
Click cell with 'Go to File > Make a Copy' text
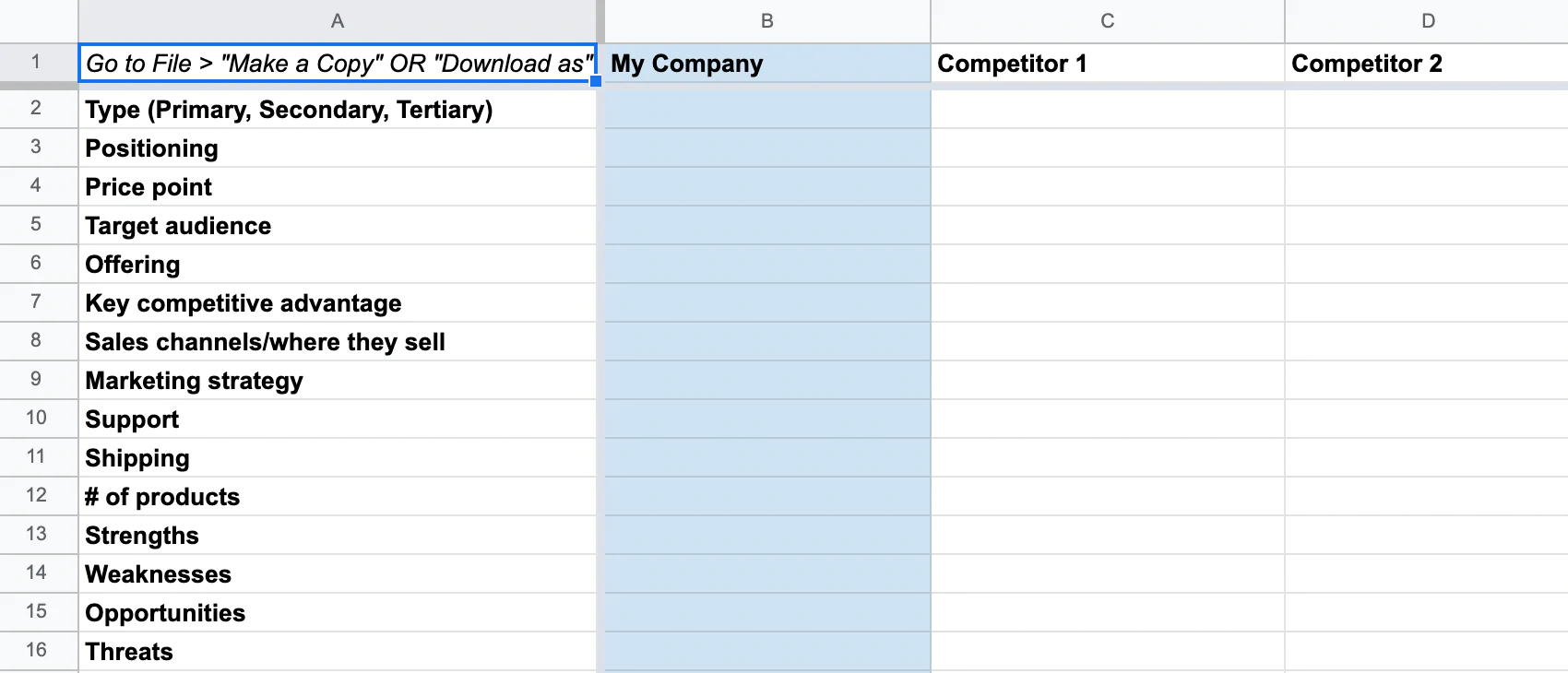338,63
